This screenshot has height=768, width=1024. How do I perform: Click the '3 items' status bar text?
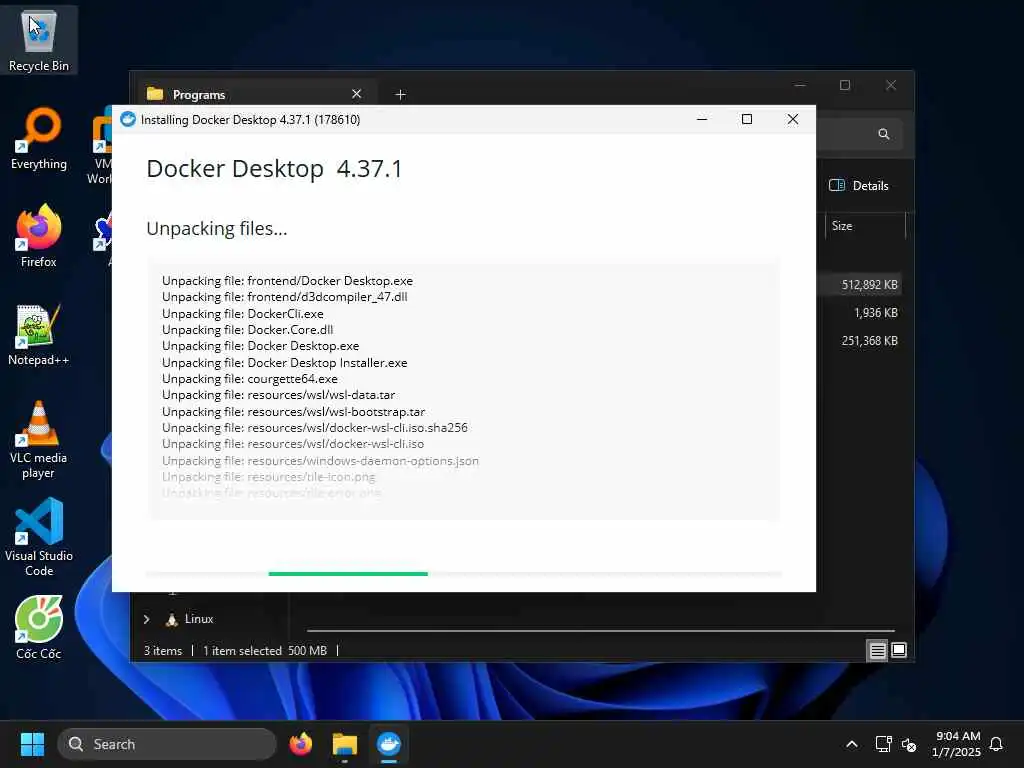click(163, 650)
